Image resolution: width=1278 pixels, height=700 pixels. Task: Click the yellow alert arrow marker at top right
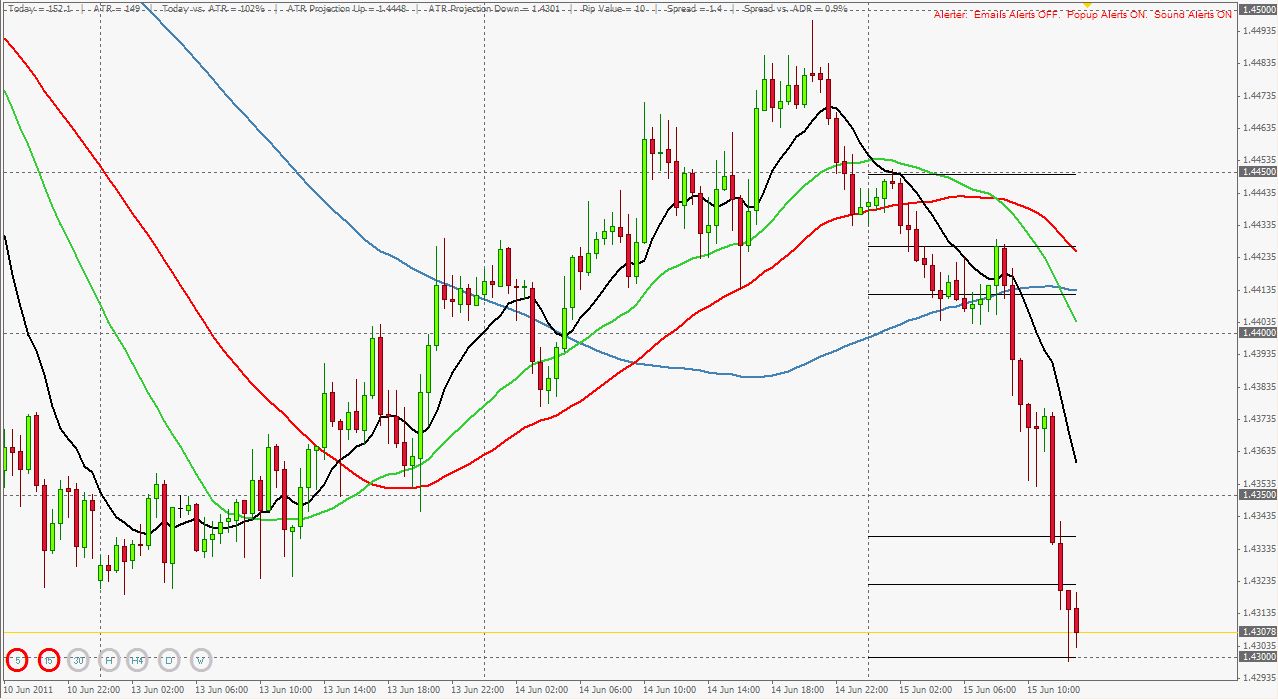[1088, 4]
